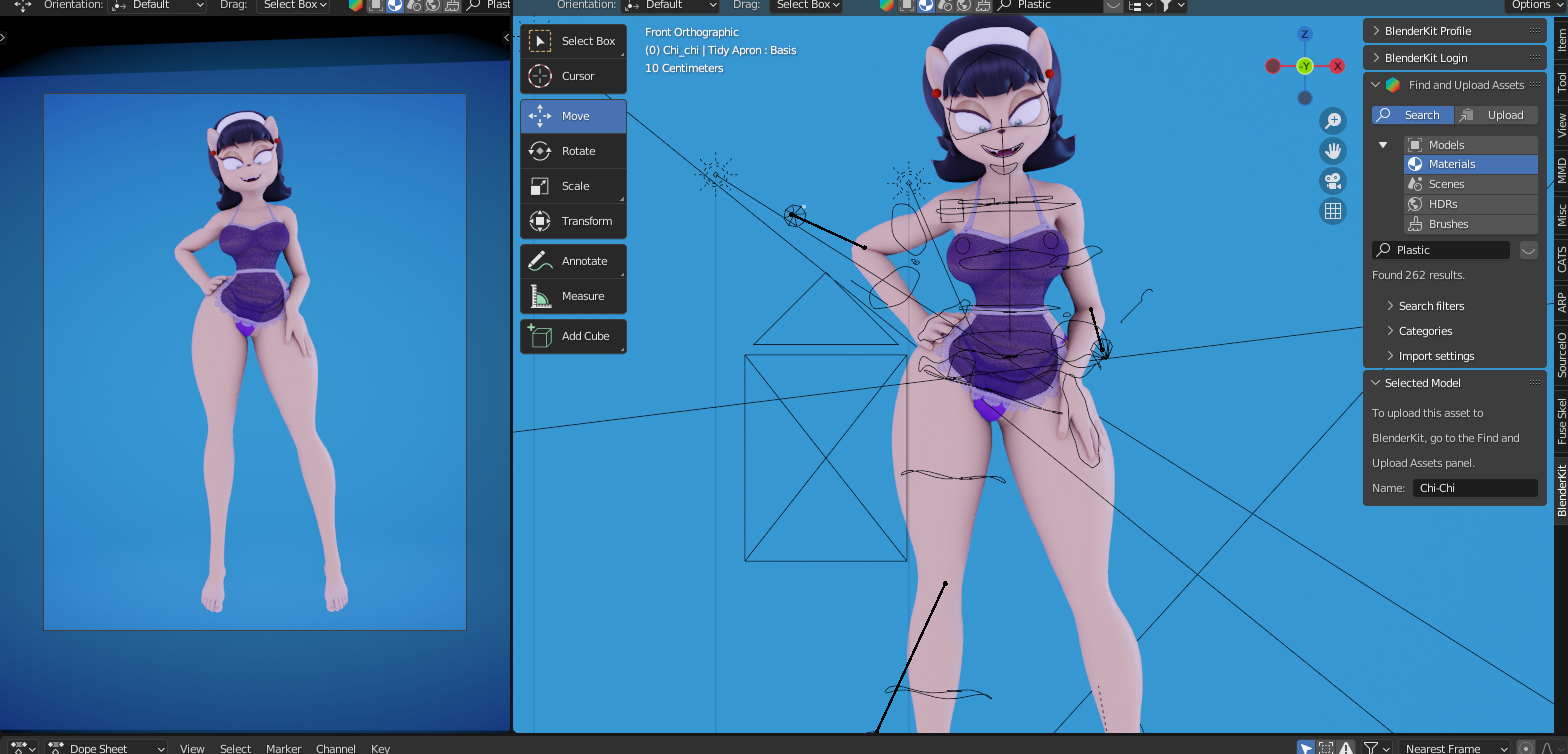1568x754 pixels.
Task: Open the BlenderKit sidebar tab
Action: [x=1561, y=490]
